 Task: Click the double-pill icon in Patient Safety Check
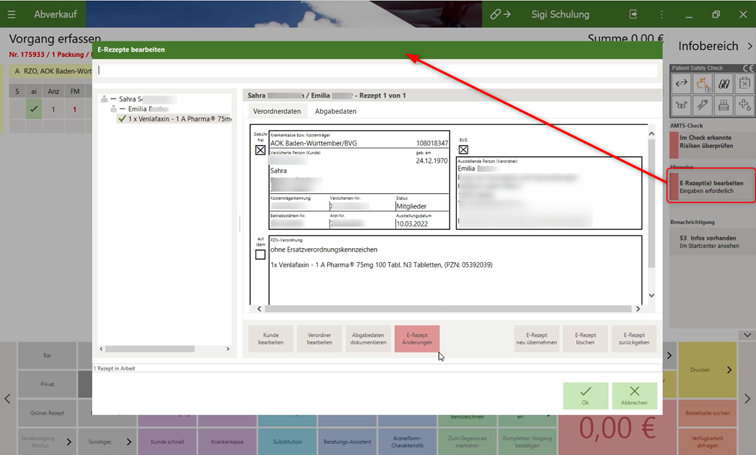724,84
